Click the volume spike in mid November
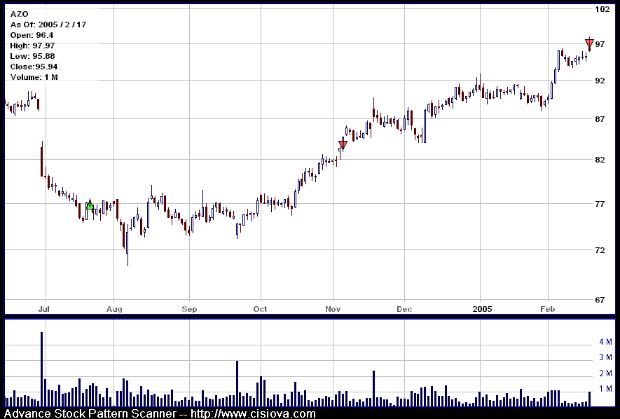 coord(374,389)
